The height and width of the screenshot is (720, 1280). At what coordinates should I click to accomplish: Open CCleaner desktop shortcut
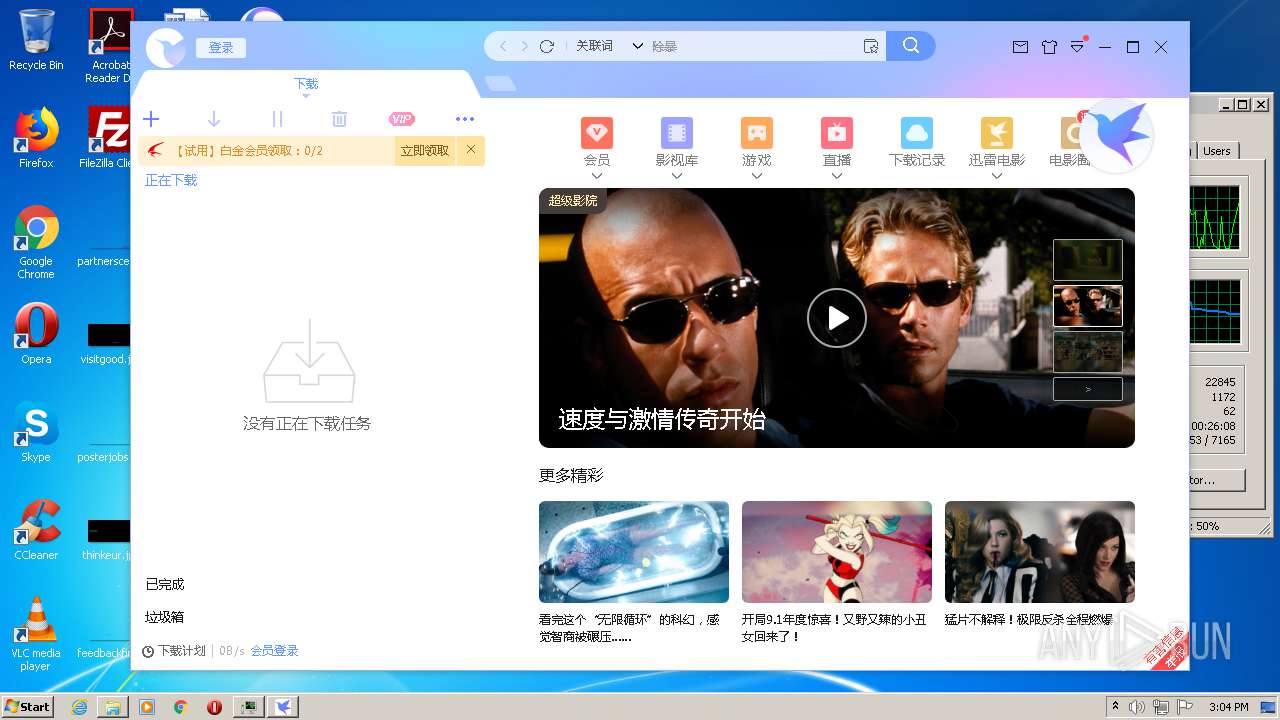(36, 530)
